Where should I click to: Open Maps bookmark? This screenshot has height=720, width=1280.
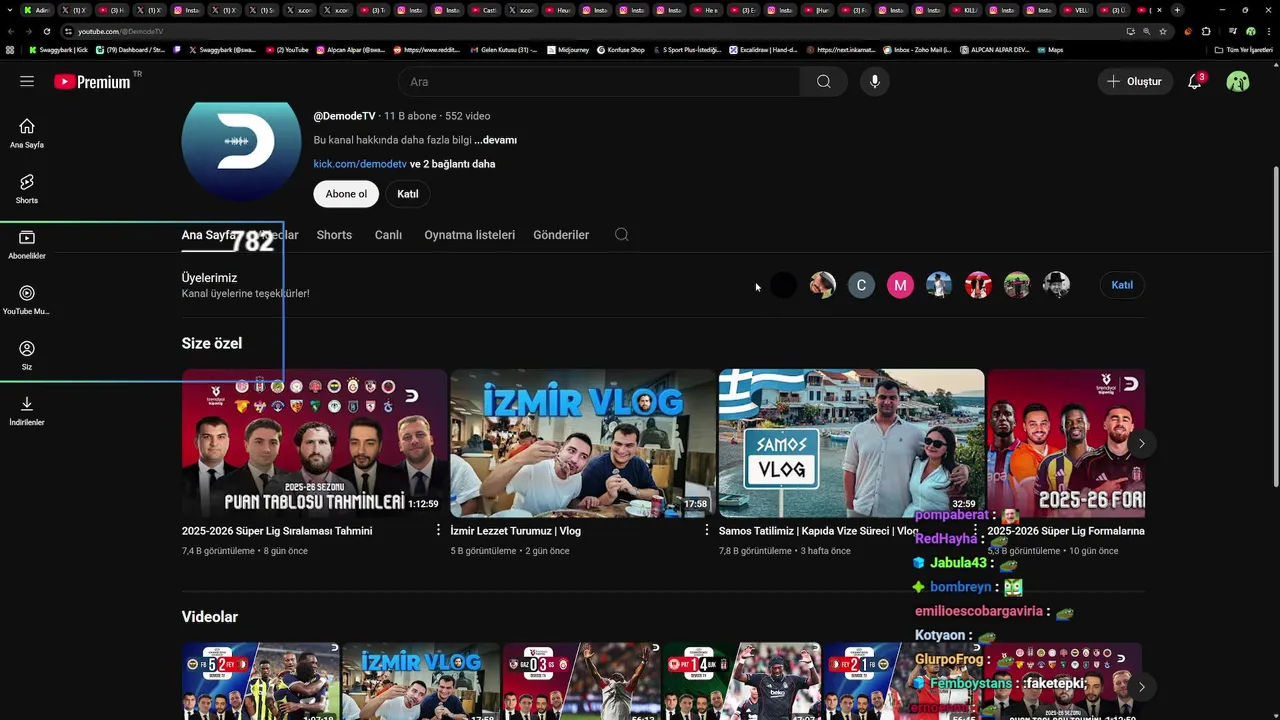tap(1050, 49)
